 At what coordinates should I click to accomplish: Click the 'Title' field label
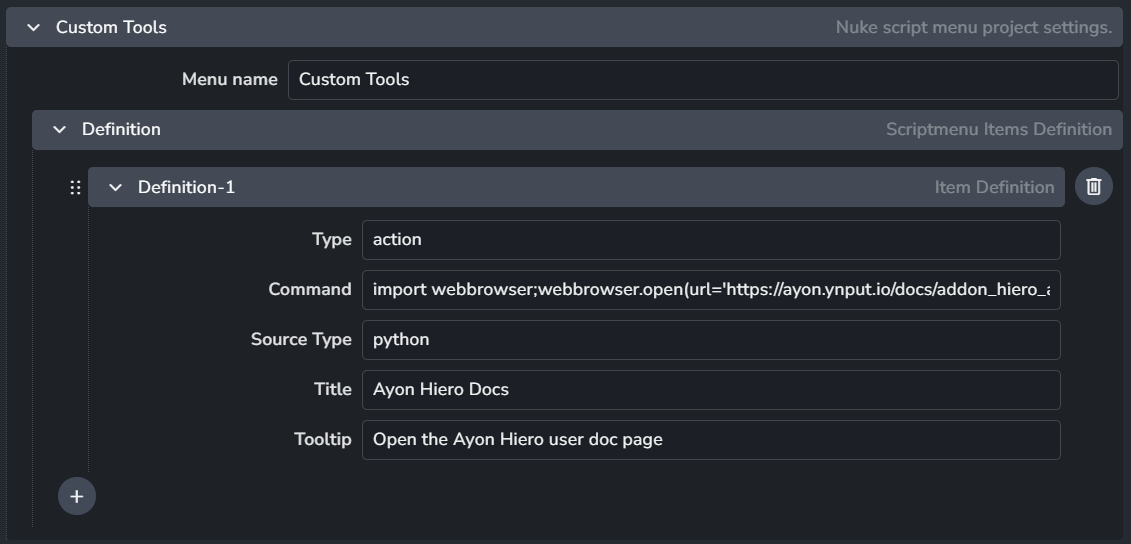[333, 390]
